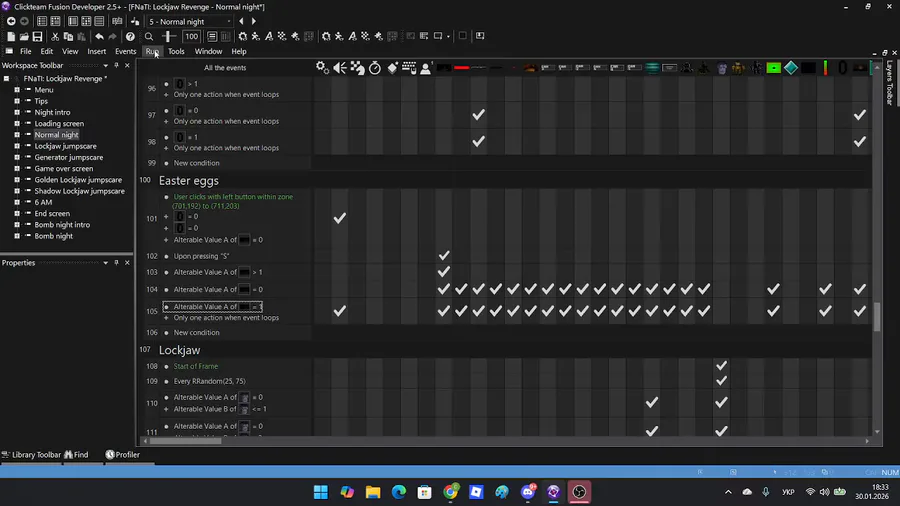Click the Create new objects icon

(x=392, y=68)
